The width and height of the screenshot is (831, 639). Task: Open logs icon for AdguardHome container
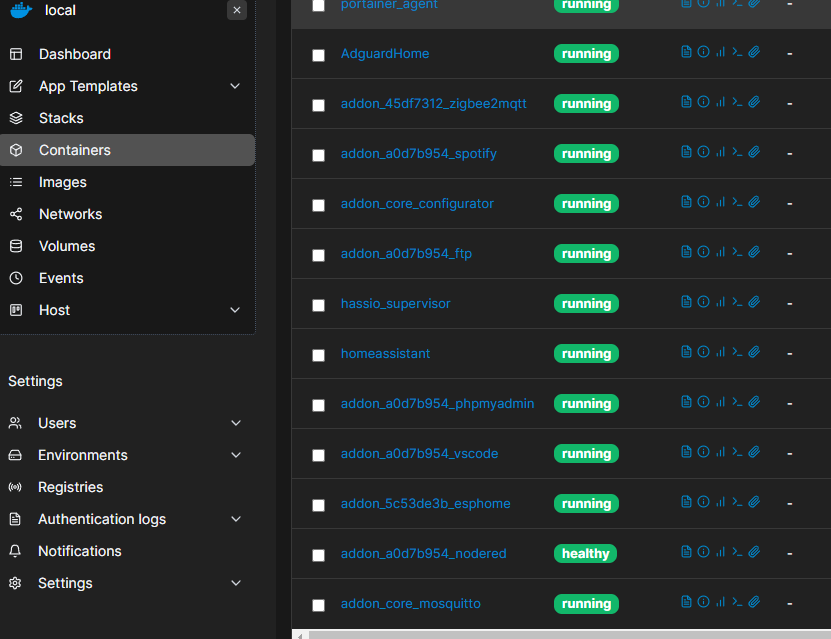click(686, 52)
